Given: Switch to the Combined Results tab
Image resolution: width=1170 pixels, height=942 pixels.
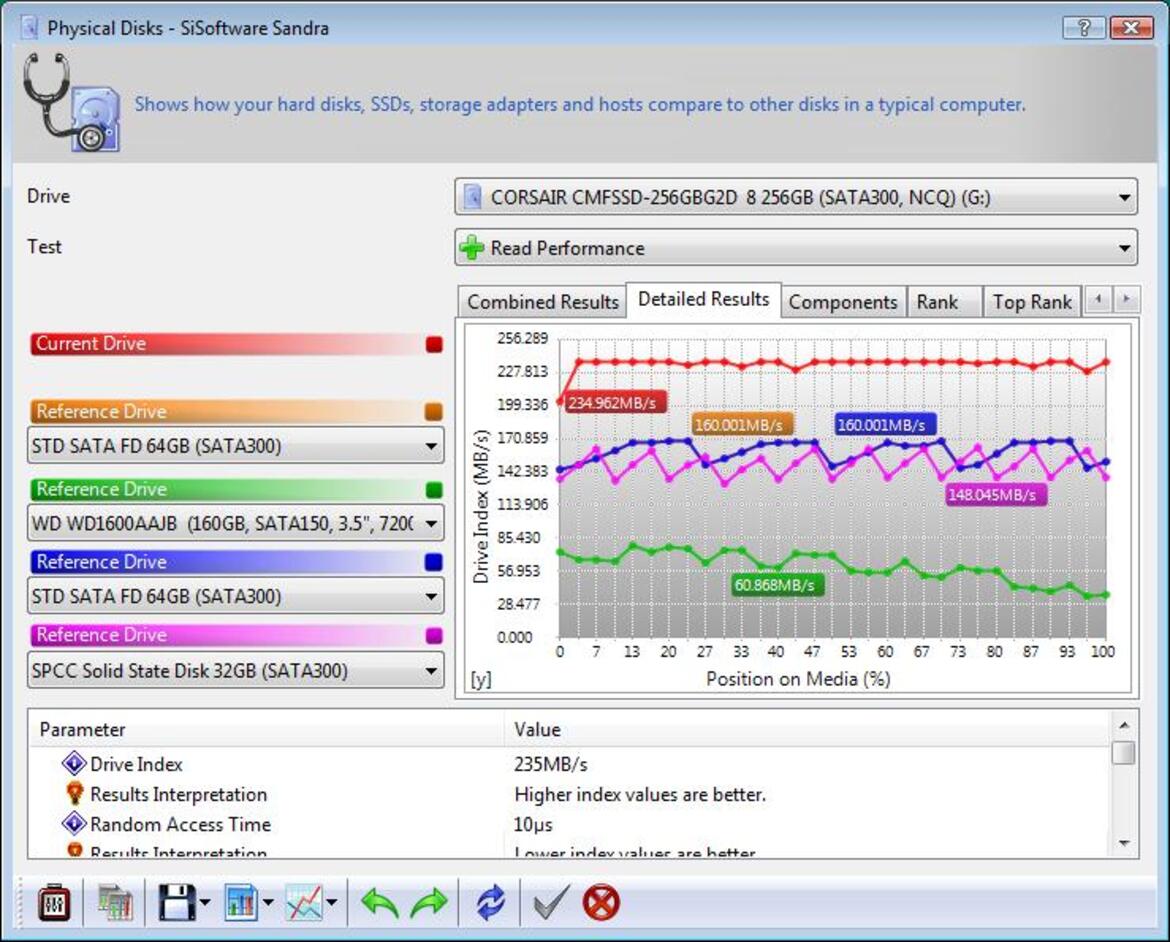Looking at the screenshot, I should click(x=542, y=302).
